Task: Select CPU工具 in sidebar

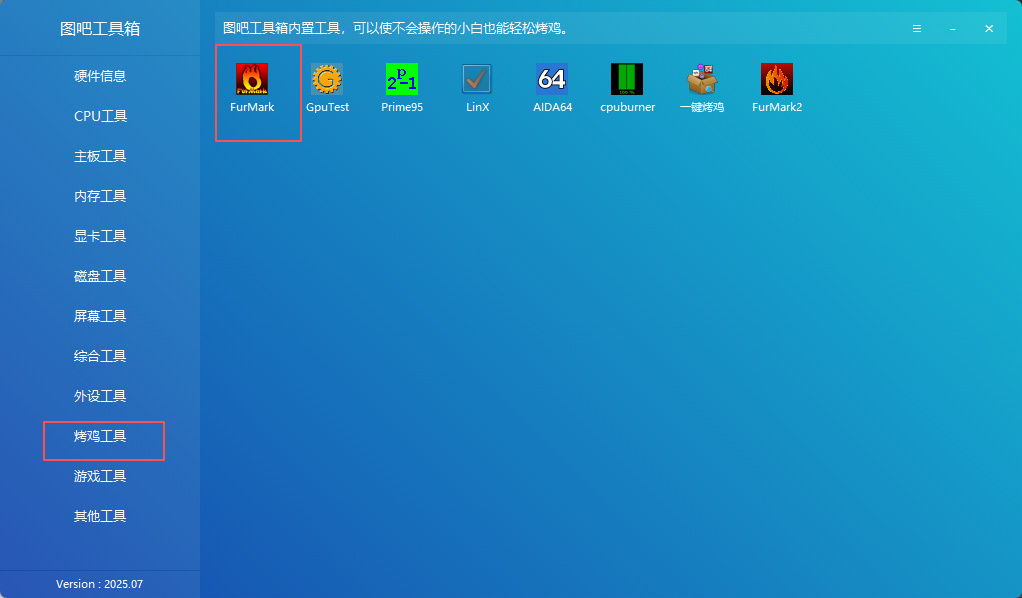Action: click(100, 116)
